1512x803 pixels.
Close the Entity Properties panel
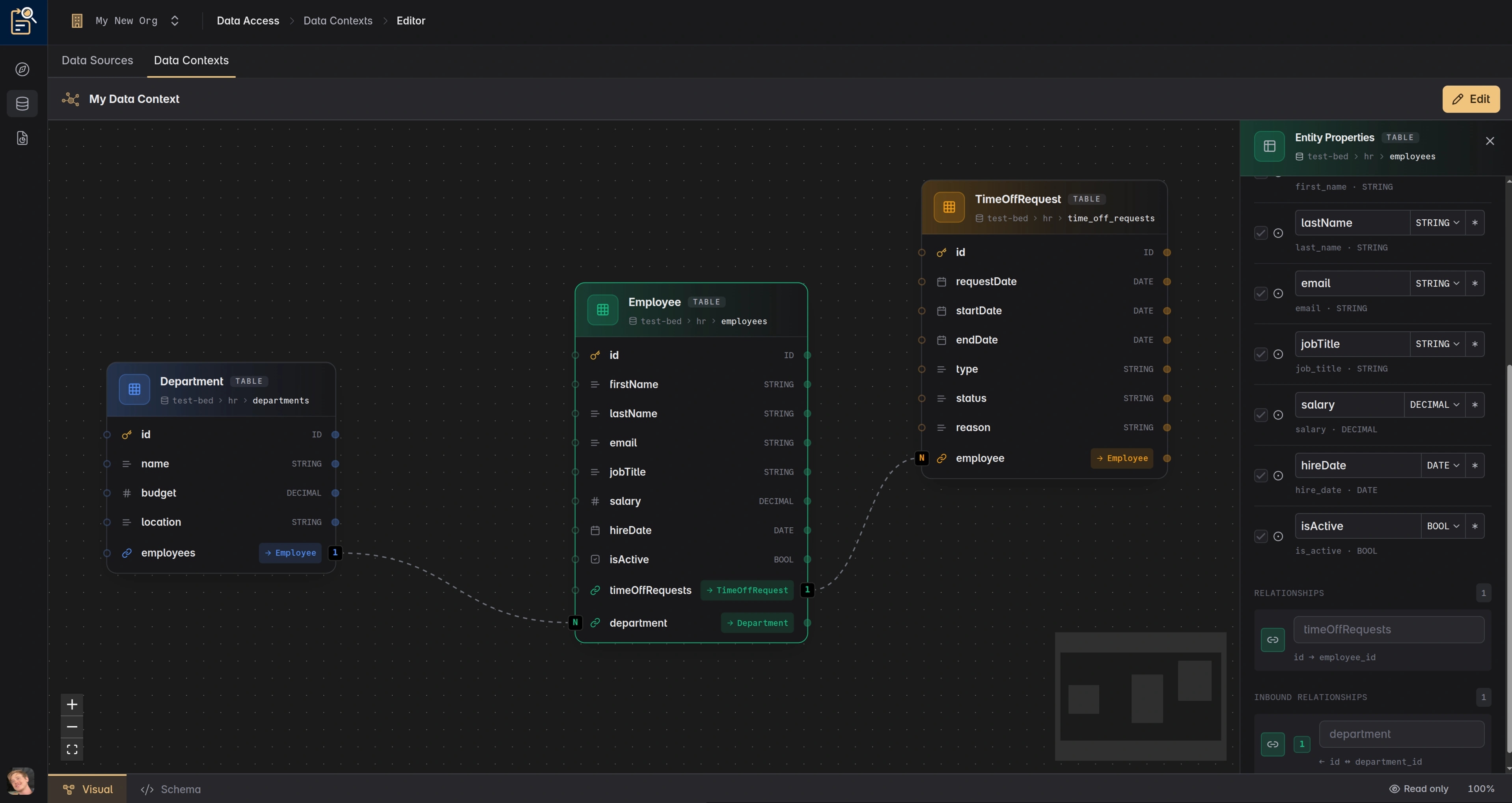(1490, 141)
